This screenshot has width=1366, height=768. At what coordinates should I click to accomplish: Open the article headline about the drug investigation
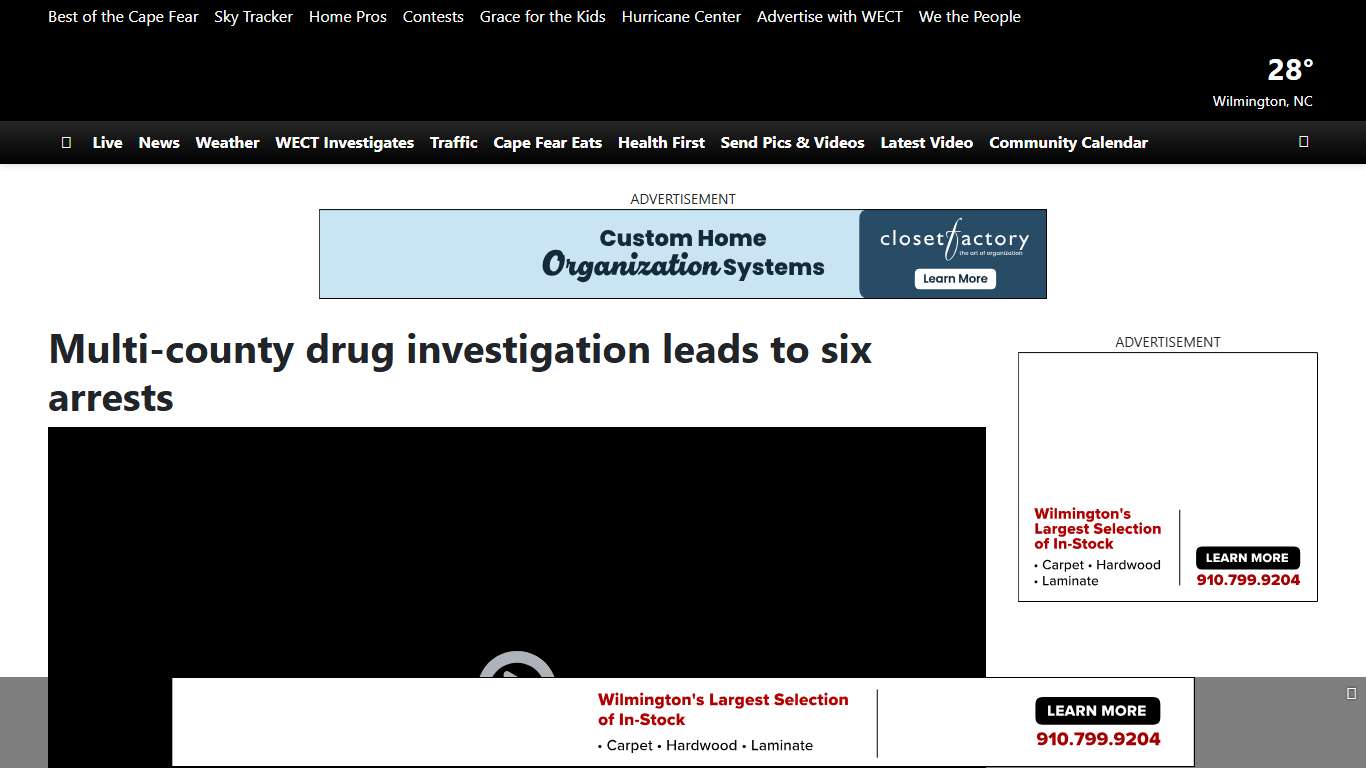click(460, 373)
